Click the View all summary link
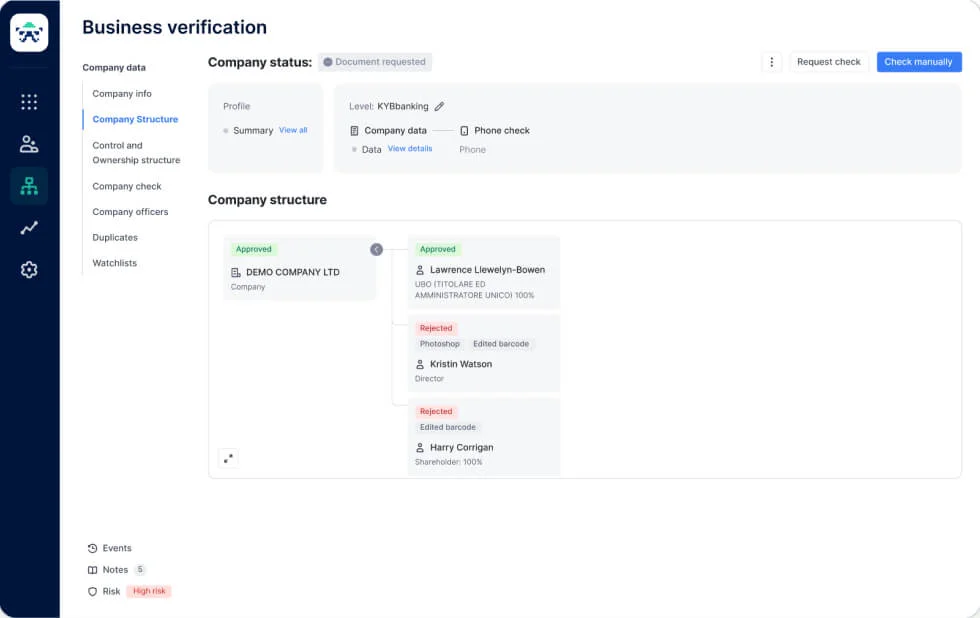Viewport: 980px width, 618px height. click(293, 130)
